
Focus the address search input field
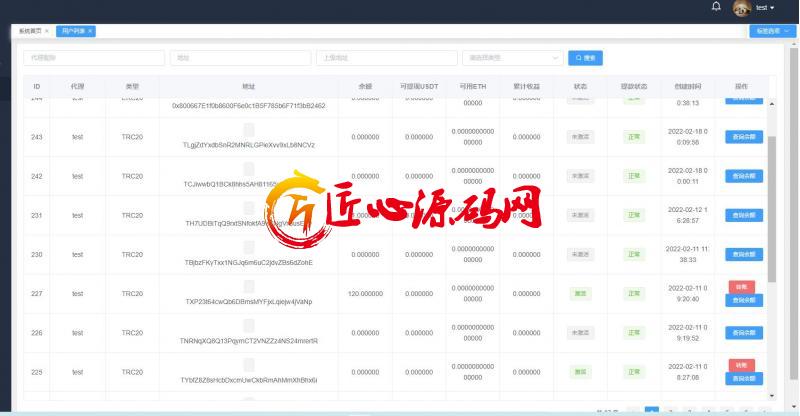click(240, 58)
